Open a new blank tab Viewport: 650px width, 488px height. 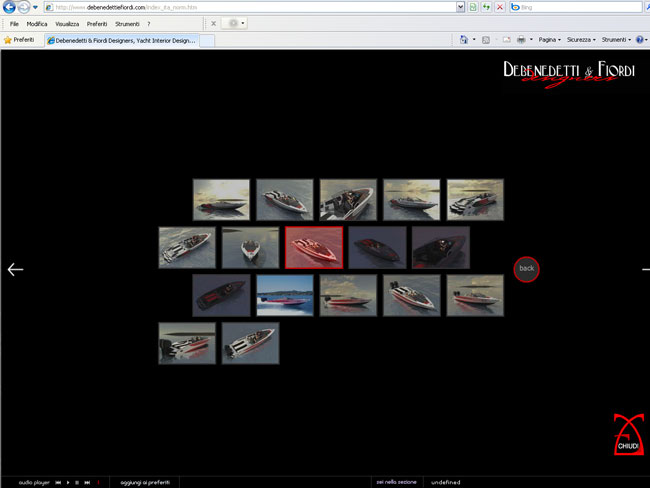click(207, 41)
